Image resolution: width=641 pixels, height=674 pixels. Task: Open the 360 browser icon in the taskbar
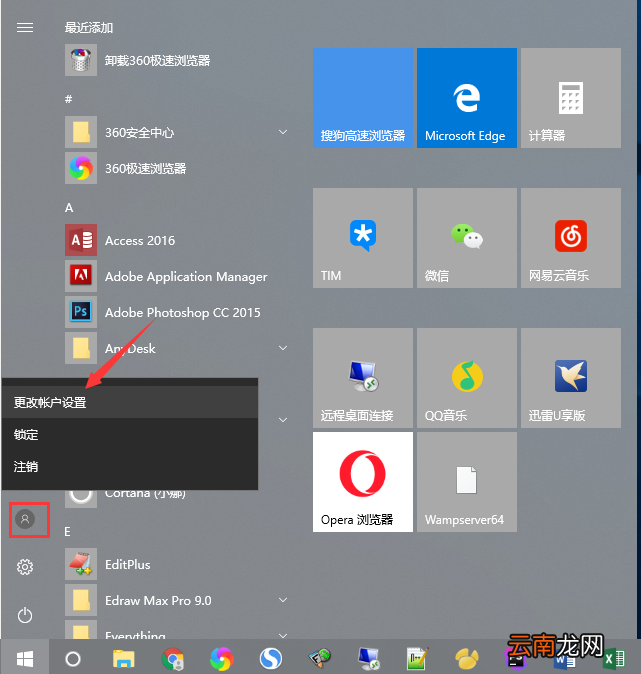(x=222, y=659)
